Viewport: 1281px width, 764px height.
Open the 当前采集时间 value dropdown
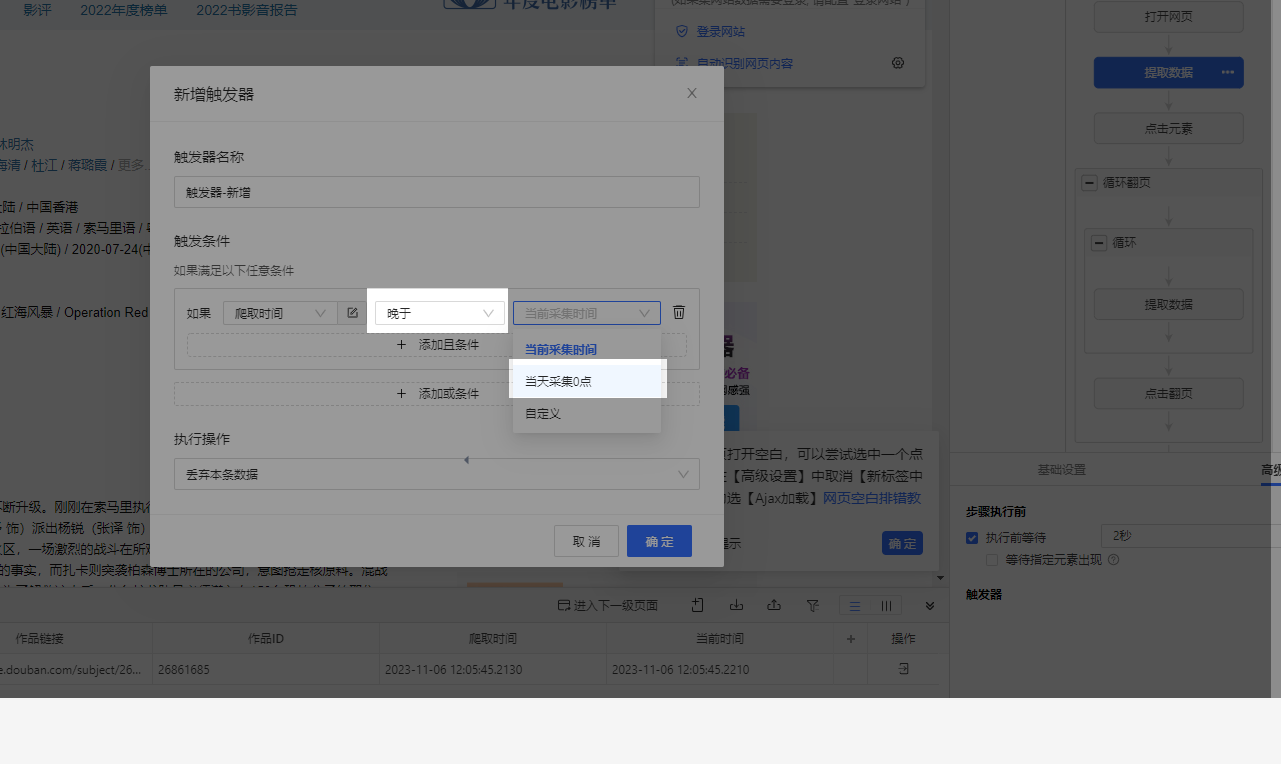point(587,313)
